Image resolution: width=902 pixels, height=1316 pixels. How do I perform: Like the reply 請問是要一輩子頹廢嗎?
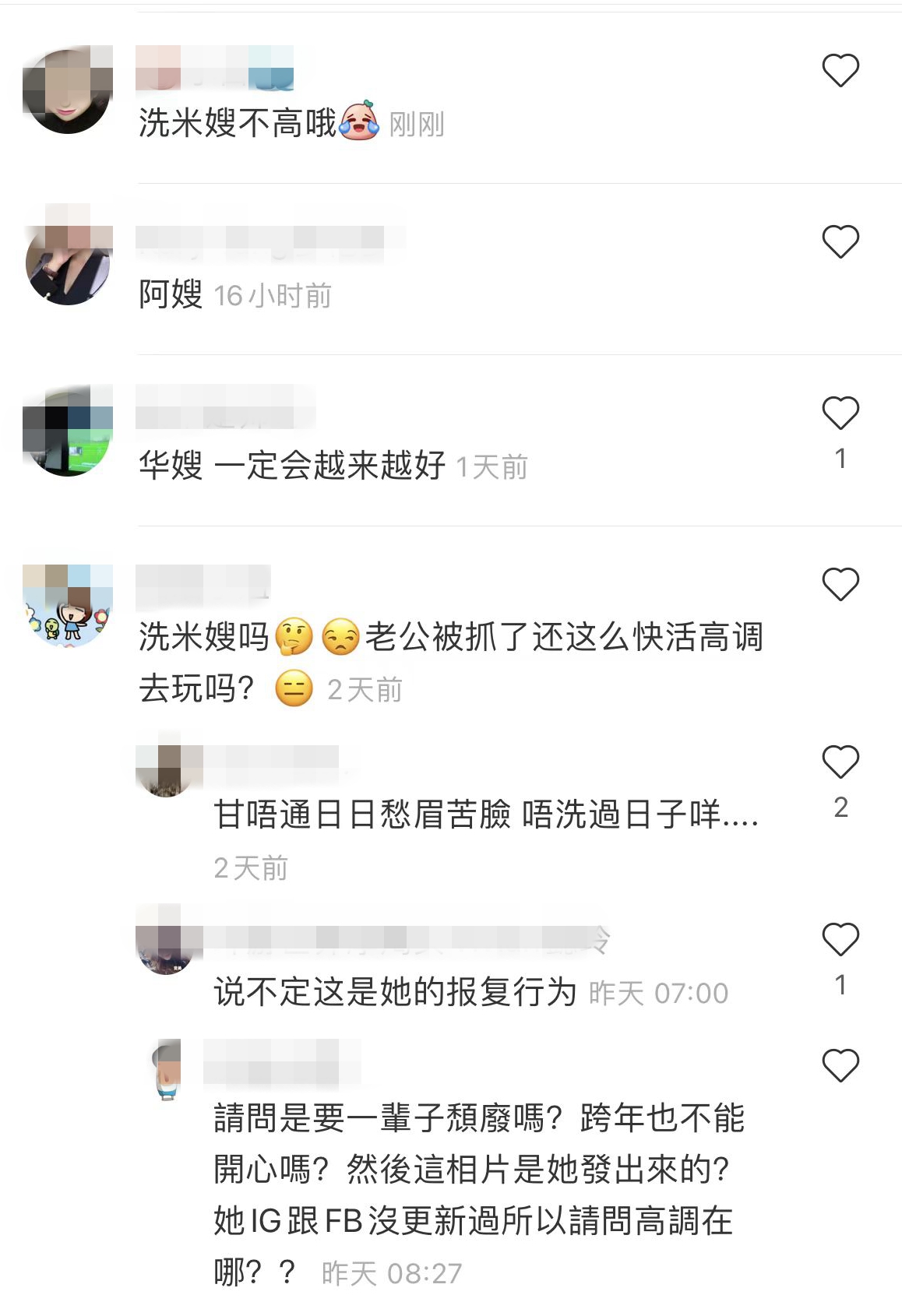840,1065
